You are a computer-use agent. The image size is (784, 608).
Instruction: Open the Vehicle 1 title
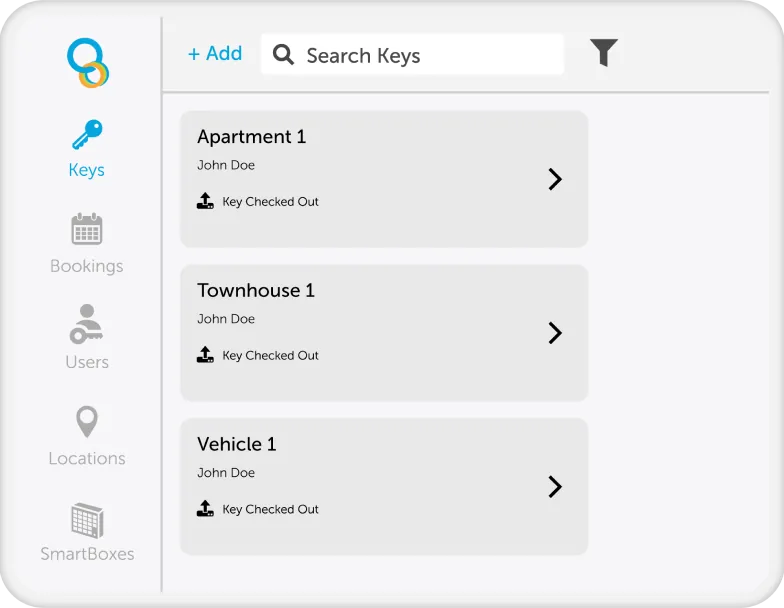[236, 444]
